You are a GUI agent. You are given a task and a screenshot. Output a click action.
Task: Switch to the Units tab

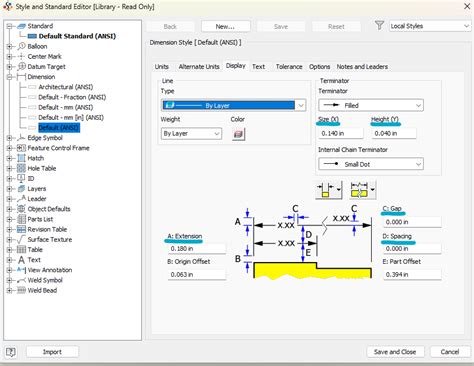(x=162, y=67)
